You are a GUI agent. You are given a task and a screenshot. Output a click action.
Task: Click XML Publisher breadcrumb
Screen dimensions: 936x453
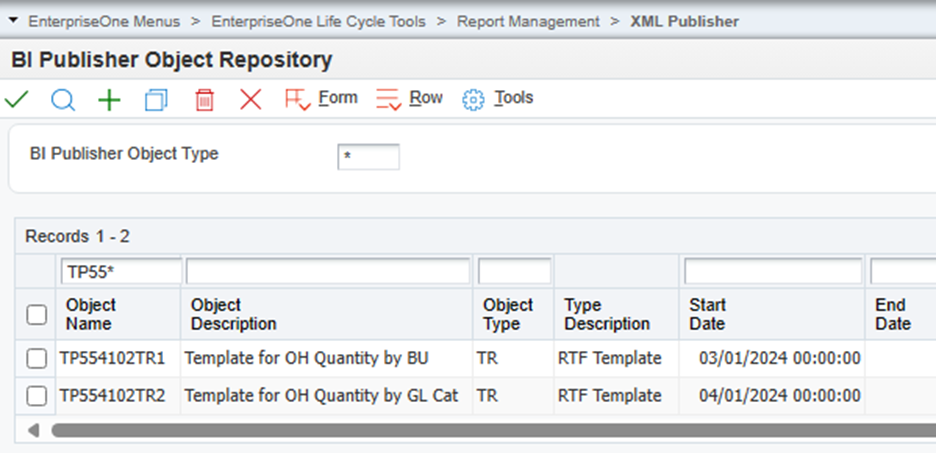[685, 22]
